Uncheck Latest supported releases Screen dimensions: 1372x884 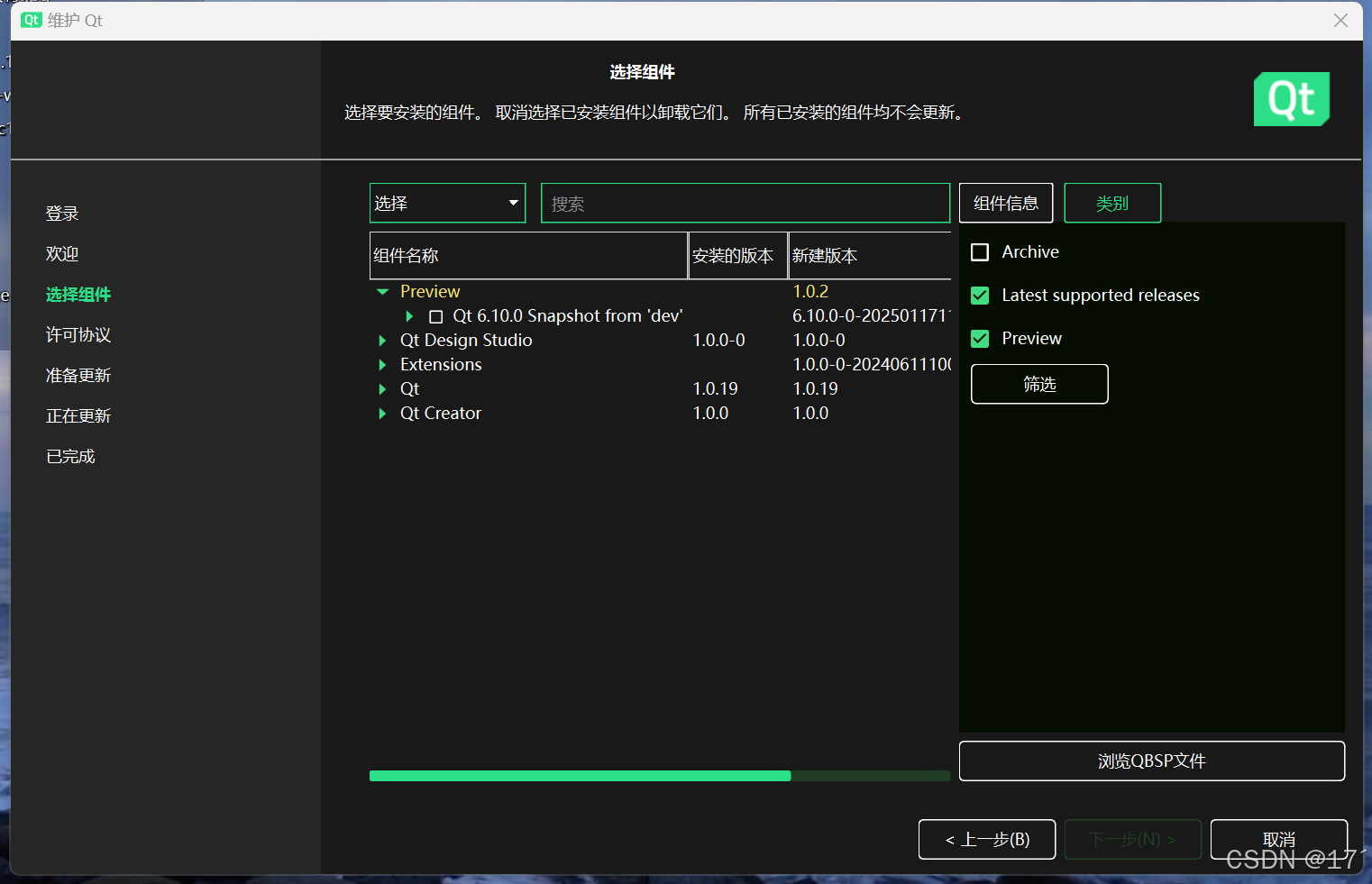click(x=980, y=296)
